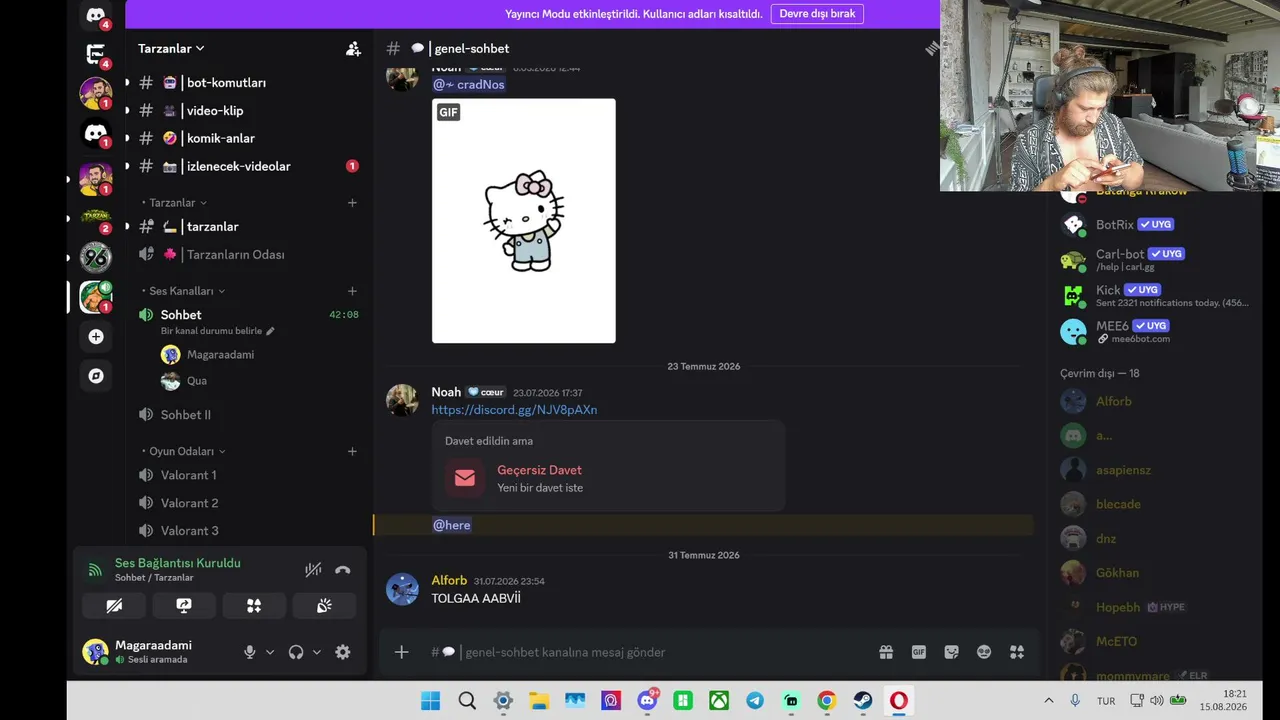Join Valorant 1 voice channel
The image size is (1280, 720).
tap(249, 475)
